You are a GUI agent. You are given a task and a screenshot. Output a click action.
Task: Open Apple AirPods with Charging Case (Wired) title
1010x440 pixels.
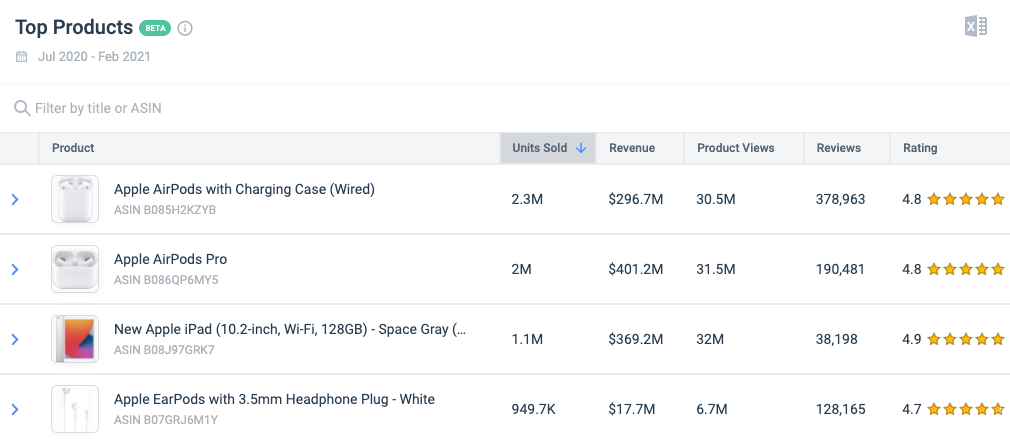(x=244, y=189)
